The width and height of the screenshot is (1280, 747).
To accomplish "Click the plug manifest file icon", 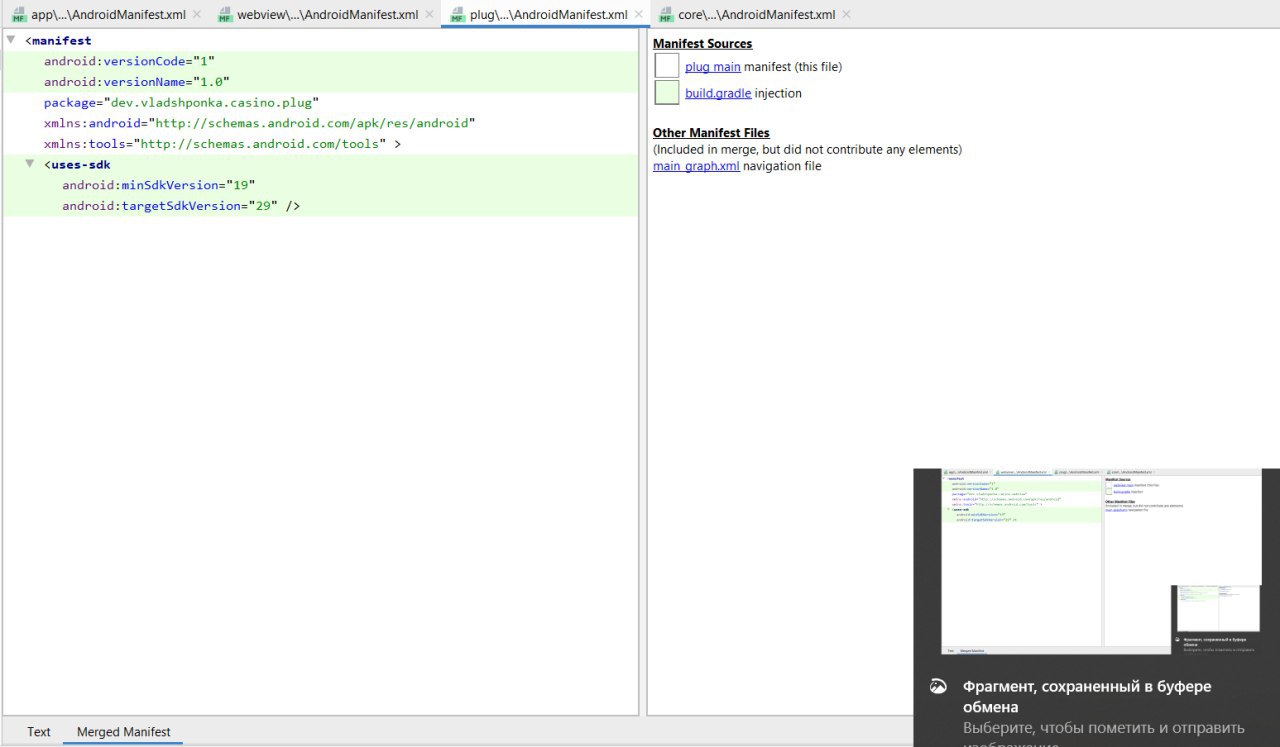I will tap(458, 14).
